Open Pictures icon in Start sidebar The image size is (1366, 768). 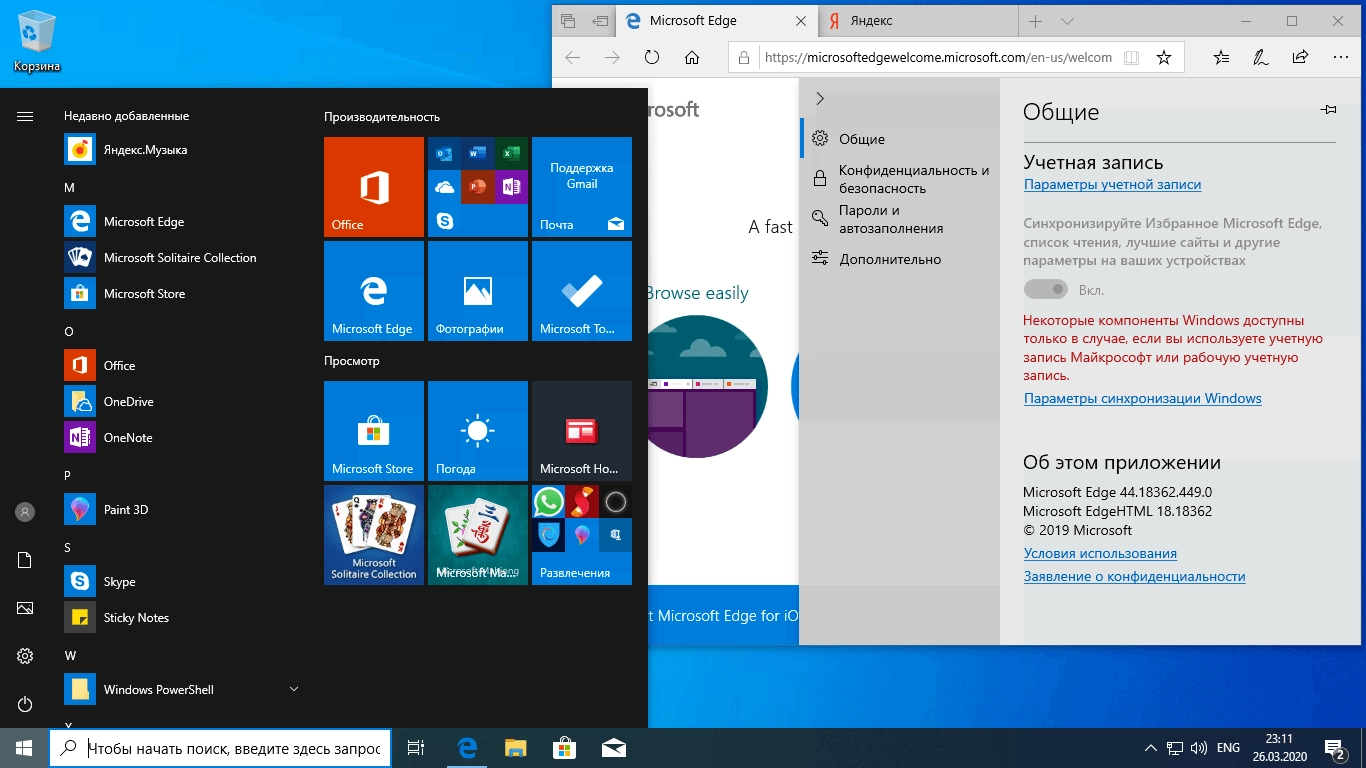(x=25, y=608)
